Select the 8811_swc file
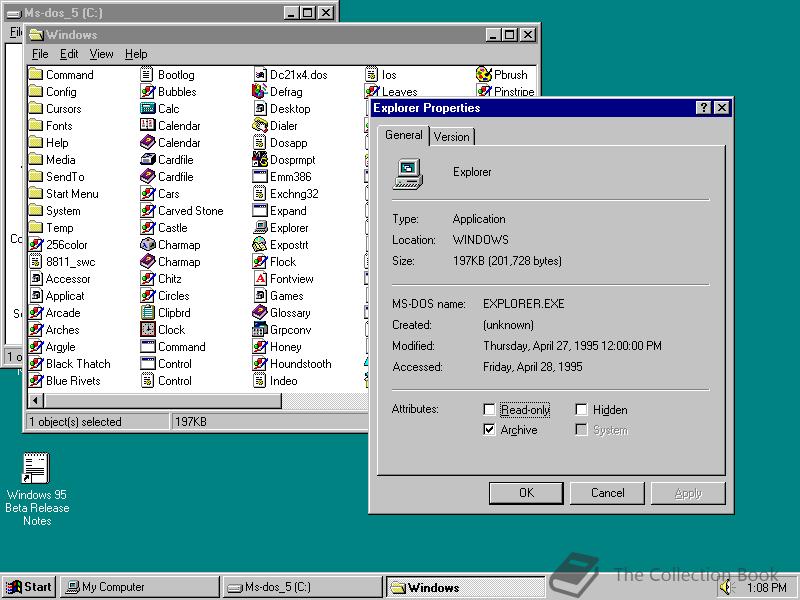The image size is (800, 600). pyautogui.click(x=62, y=262)
